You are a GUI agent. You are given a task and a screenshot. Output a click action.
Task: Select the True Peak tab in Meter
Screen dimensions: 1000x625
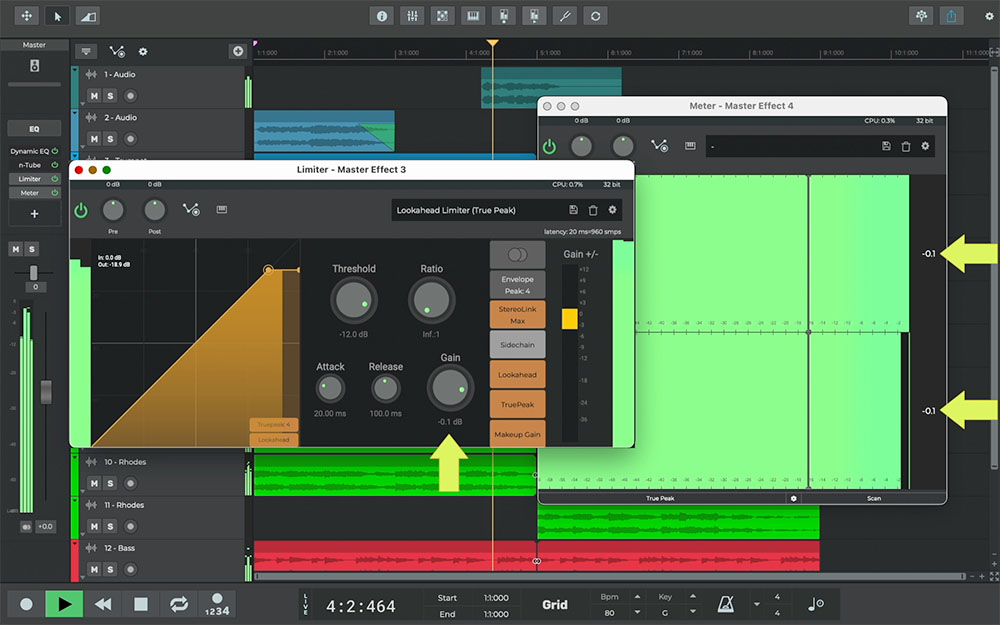click(x=660, y=498)
